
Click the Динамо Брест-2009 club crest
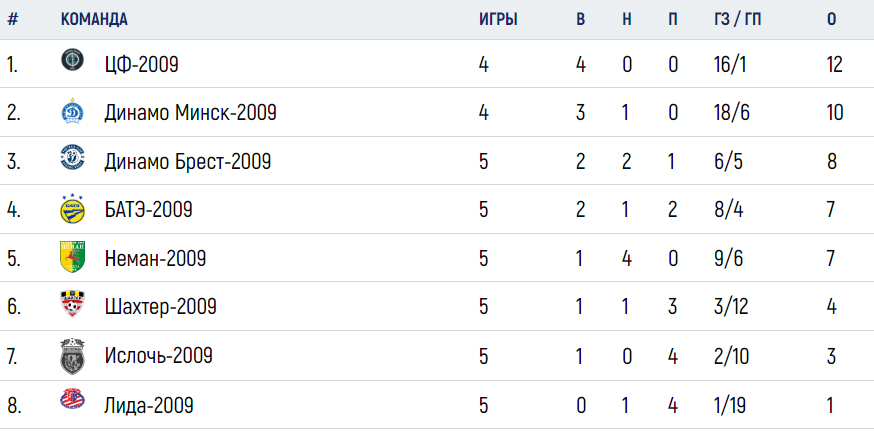[x=72, y=157]
